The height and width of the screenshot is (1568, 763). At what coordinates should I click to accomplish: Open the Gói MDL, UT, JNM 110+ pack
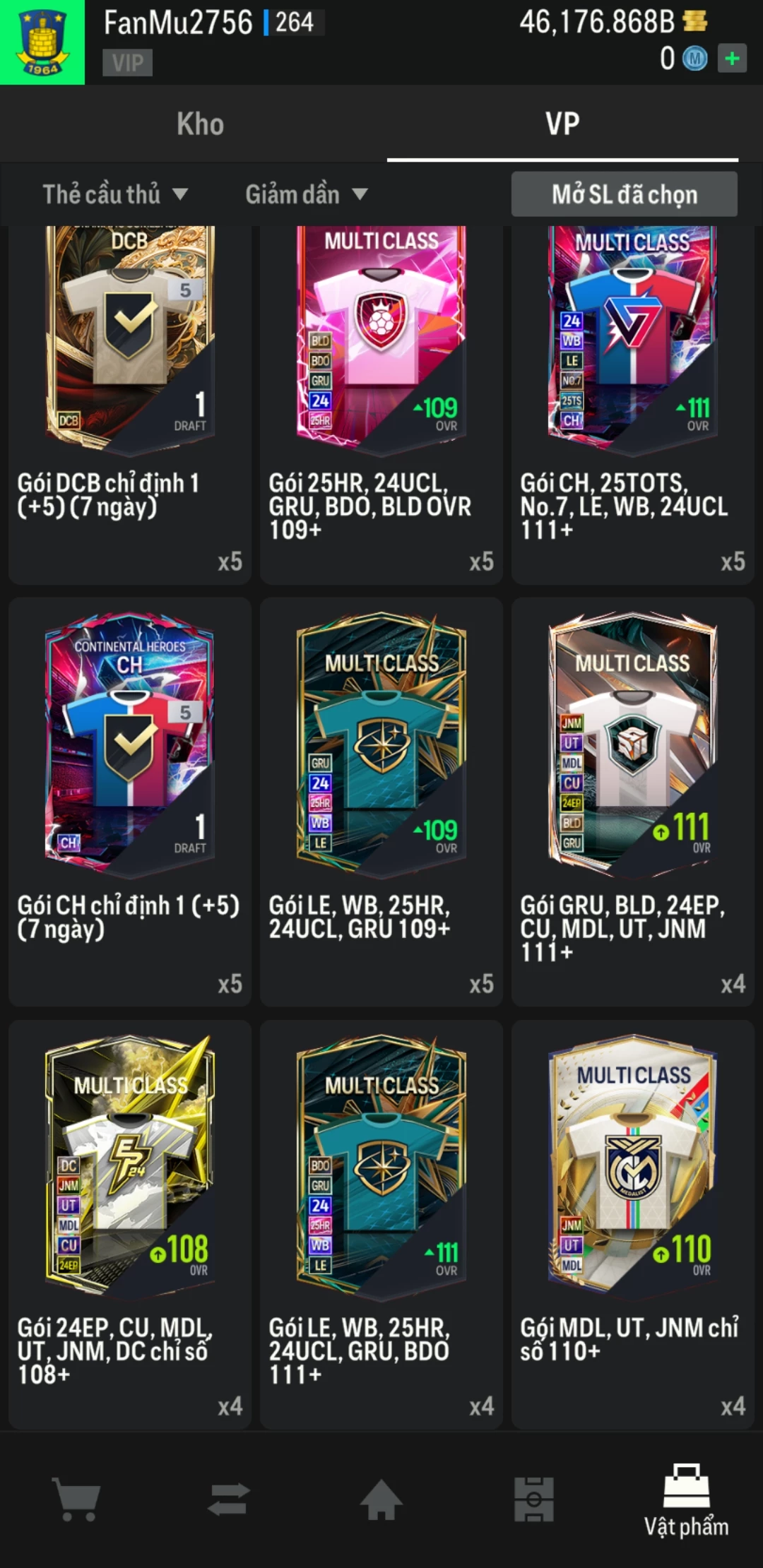[x=633, y=1224]
